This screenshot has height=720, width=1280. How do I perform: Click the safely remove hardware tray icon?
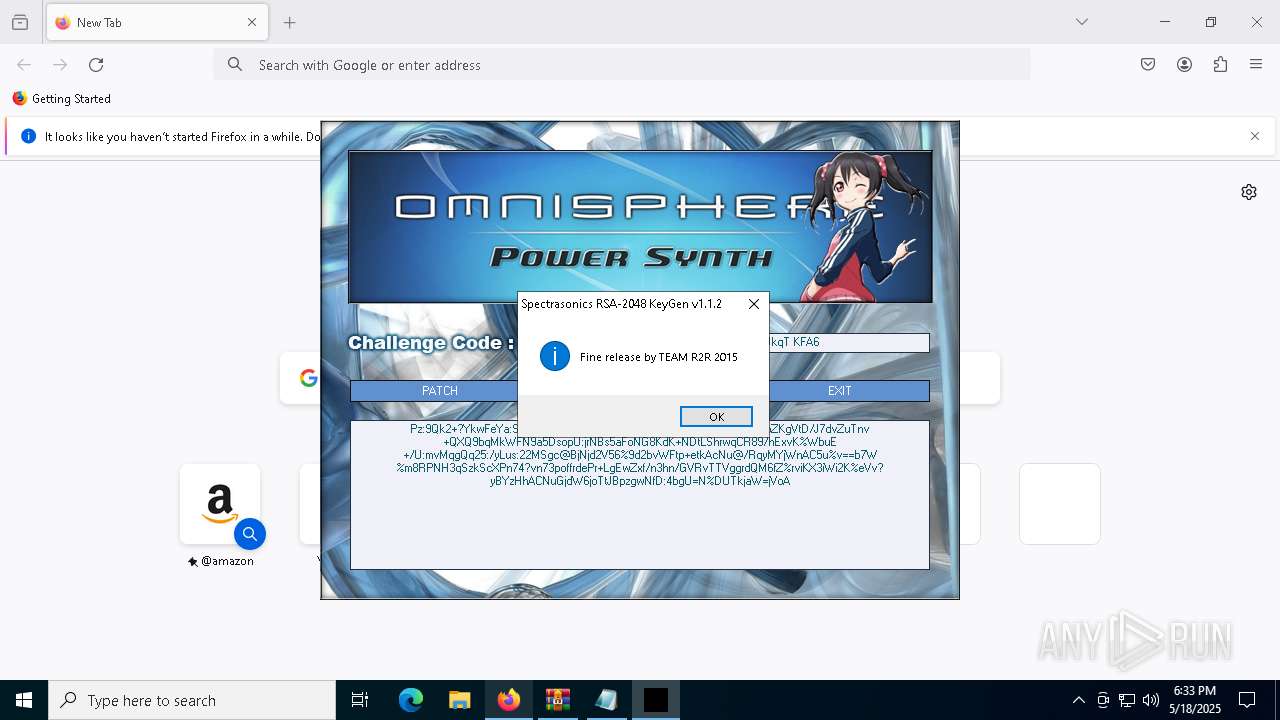tap(1103, 700)
